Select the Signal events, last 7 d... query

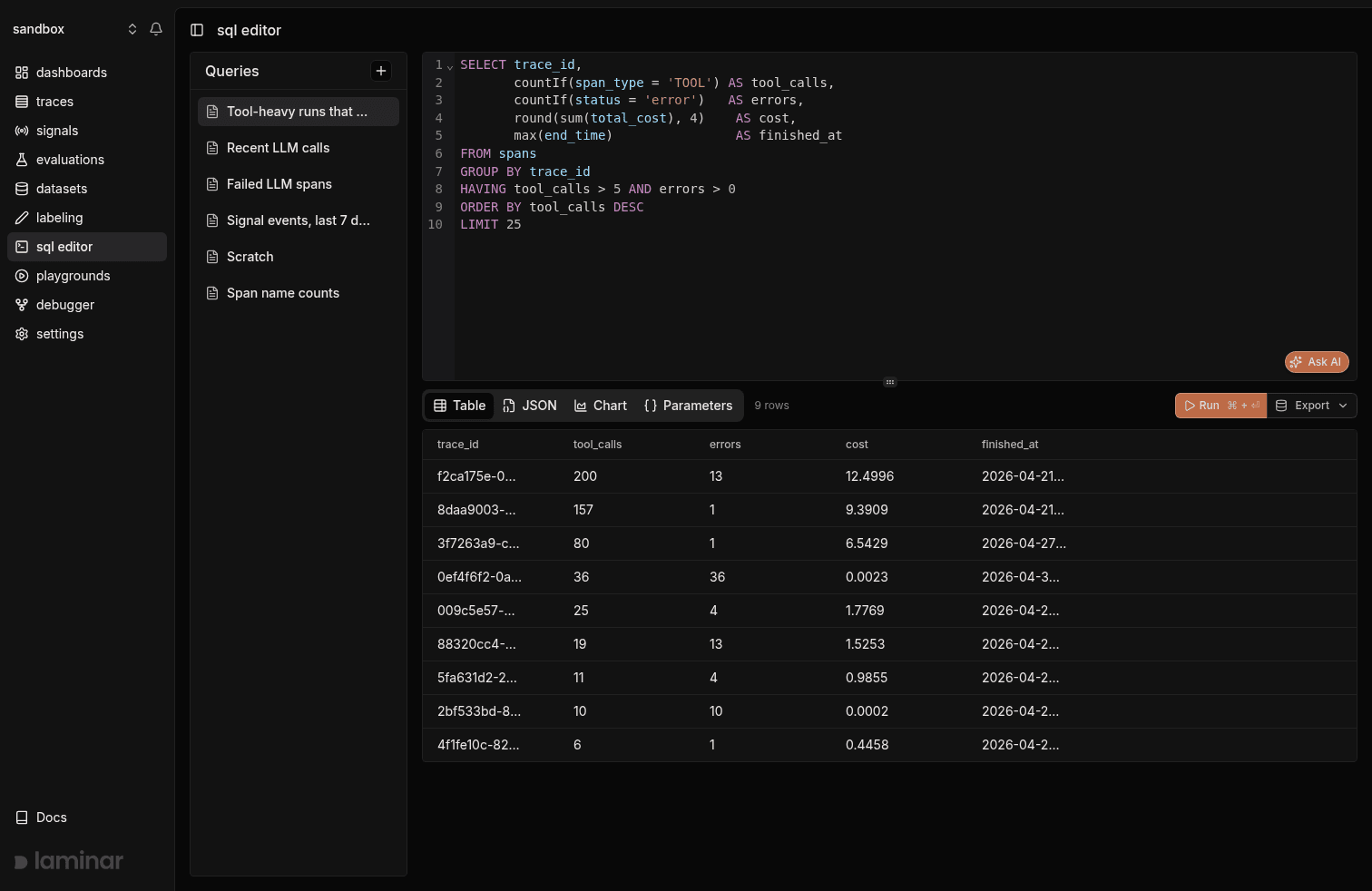click(299, 220)
